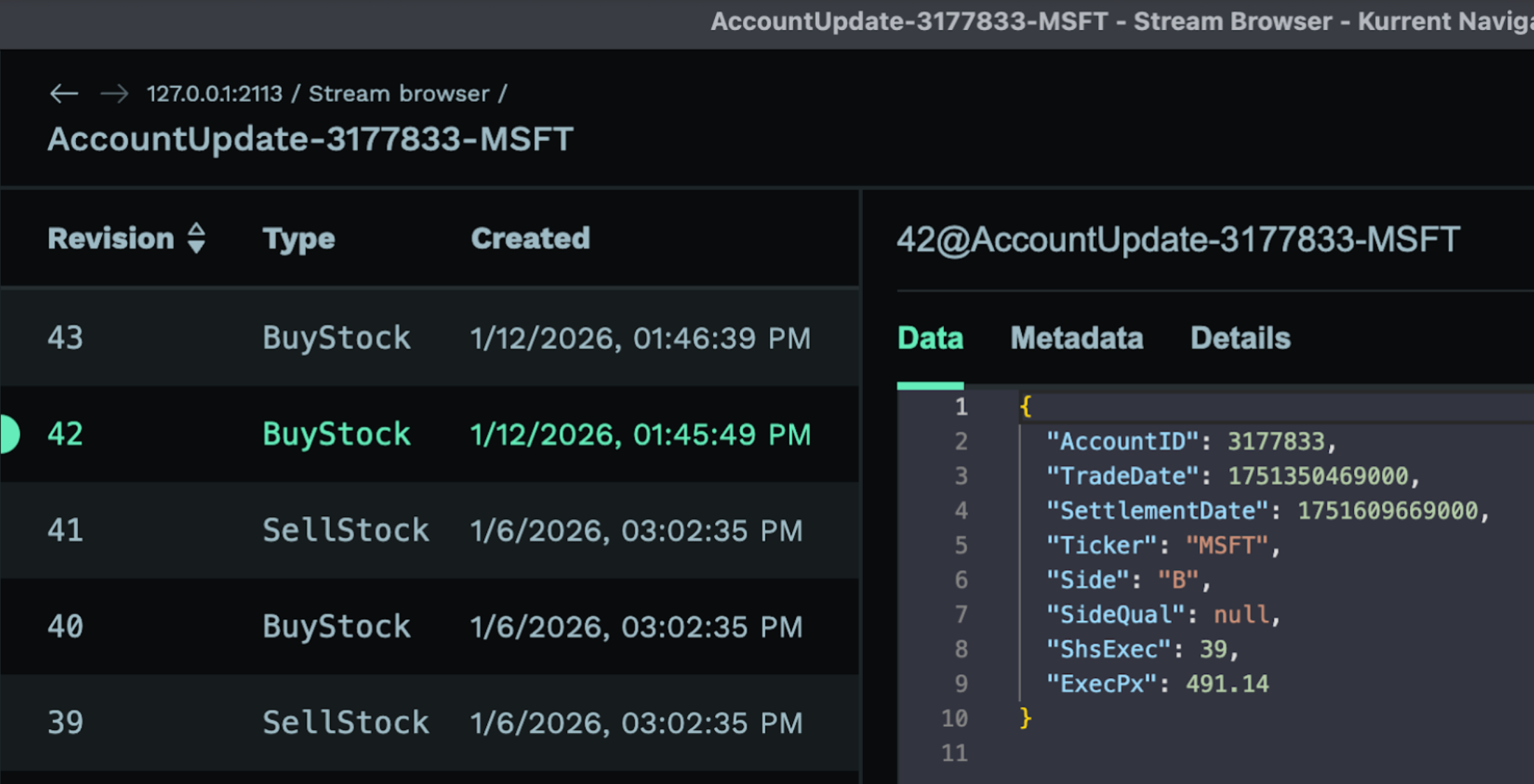This screenshot has height=784, width=1534.
Task: Select the Data tab
Action: tap(930, 338)
